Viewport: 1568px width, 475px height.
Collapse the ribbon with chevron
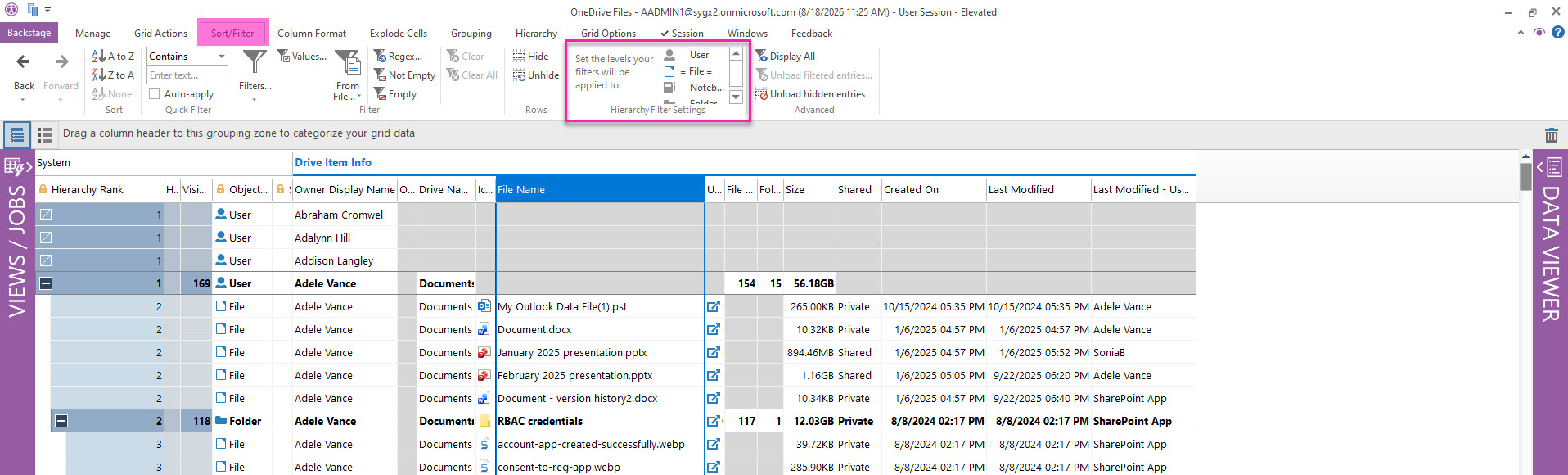click(1521, 33)
